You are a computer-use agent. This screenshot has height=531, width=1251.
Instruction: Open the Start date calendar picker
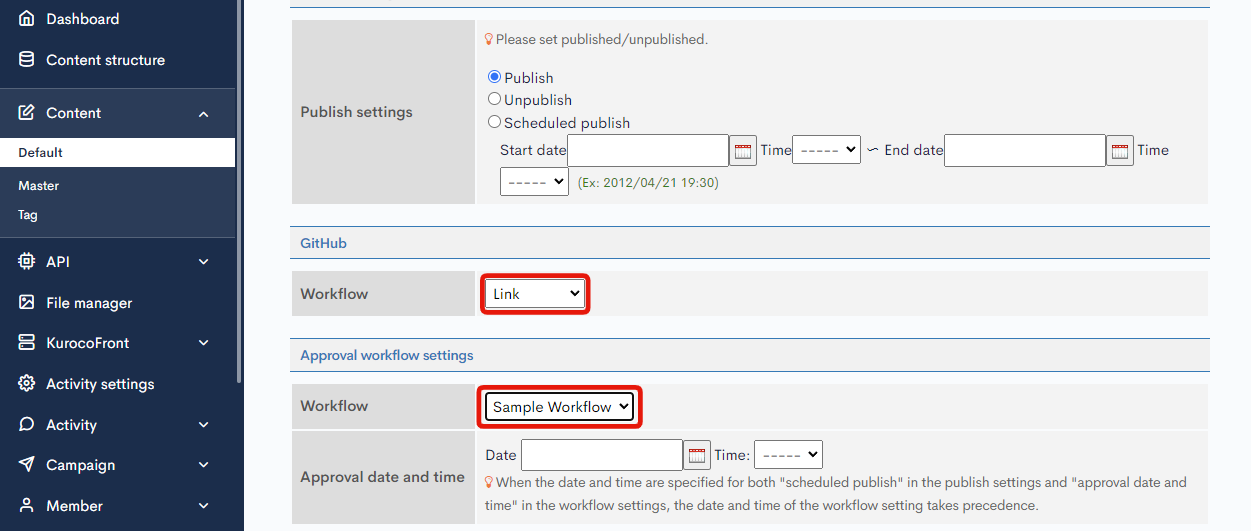point(743,151)
